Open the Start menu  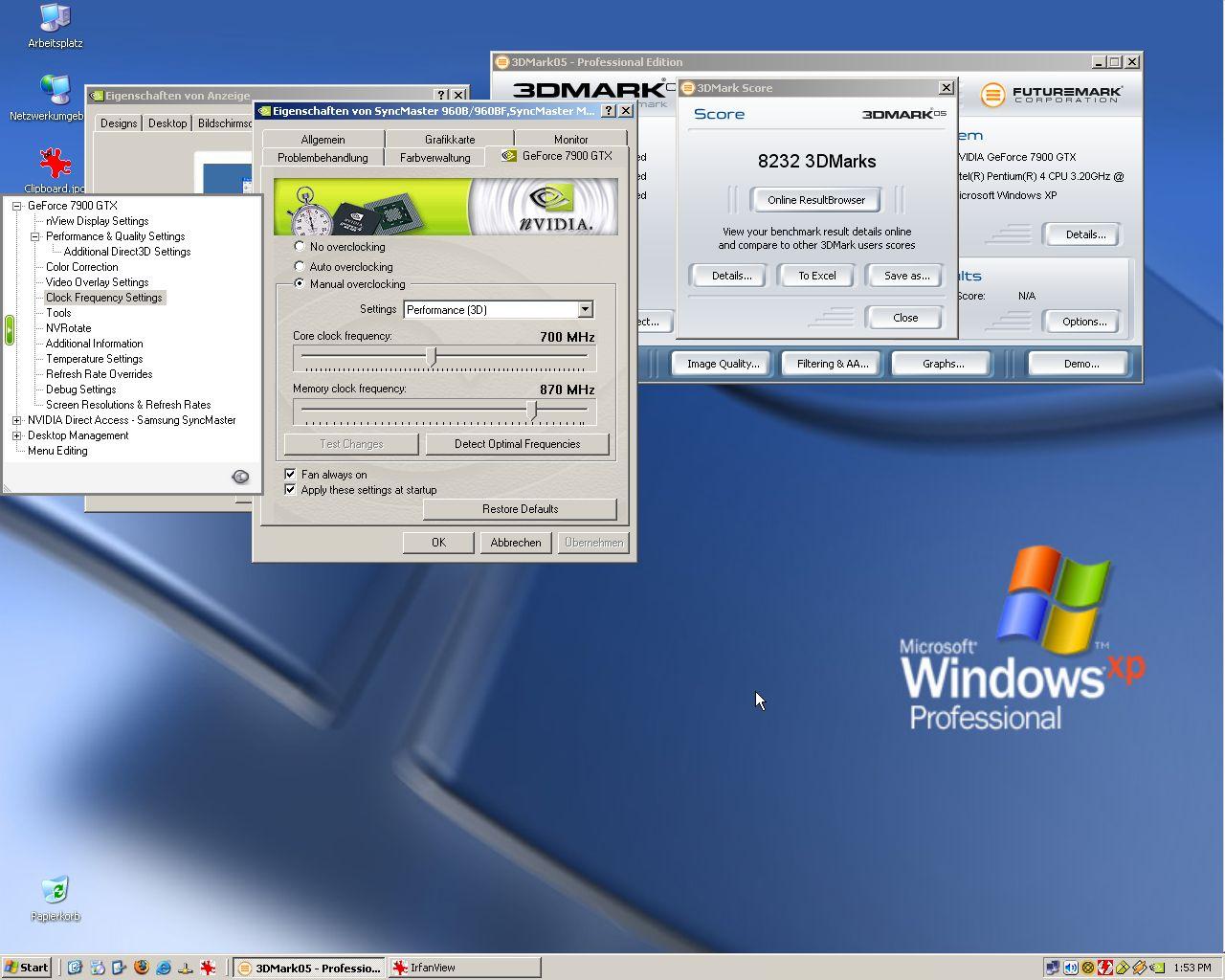point(27,968)
